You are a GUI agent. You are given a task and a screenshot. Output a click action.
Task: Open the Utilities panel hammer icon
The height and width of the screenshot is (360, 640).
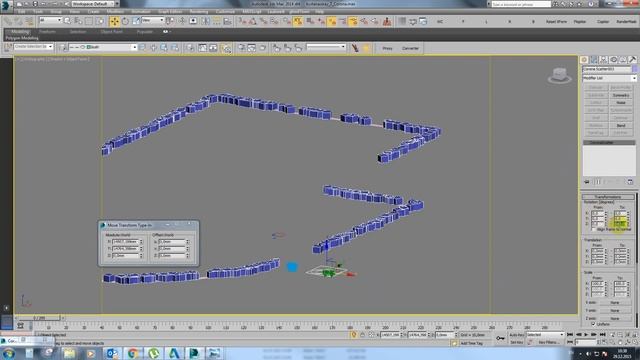click(633, 60)
